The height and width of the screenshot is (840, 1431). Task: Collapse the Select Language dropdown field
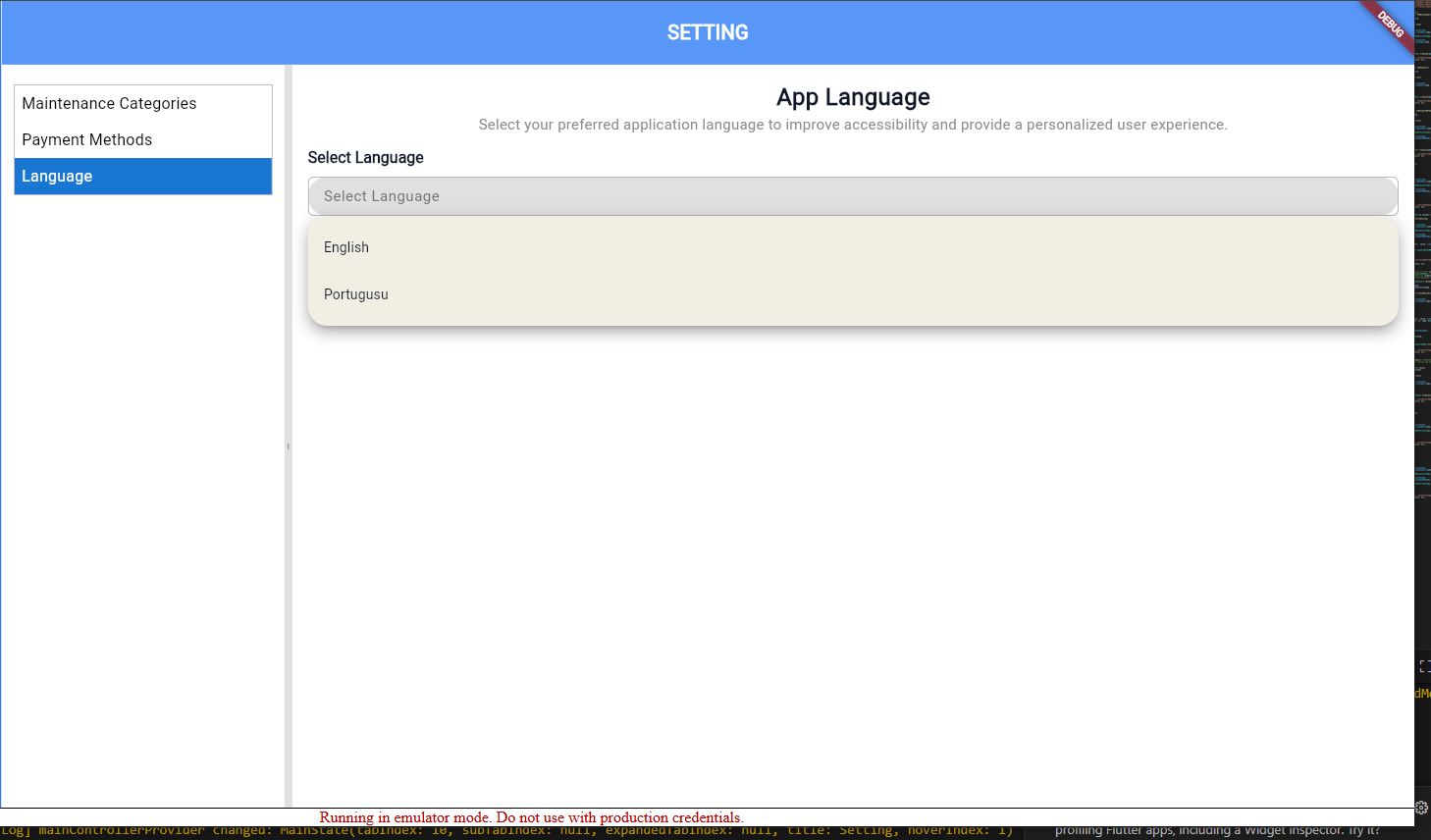pos(852,196)
